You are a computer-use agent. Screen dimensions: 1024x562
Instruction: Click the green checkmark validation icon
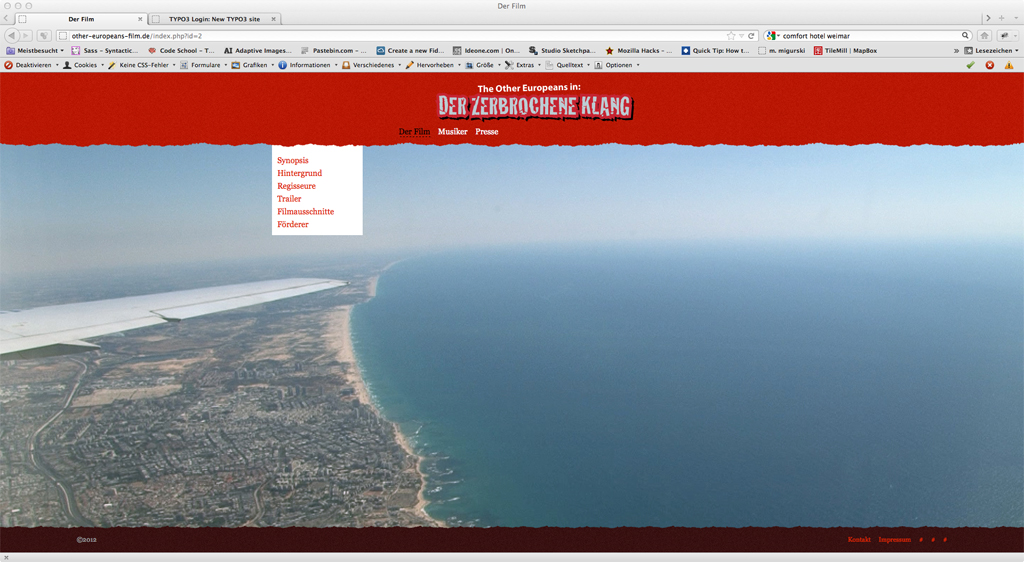coord(970,65)
